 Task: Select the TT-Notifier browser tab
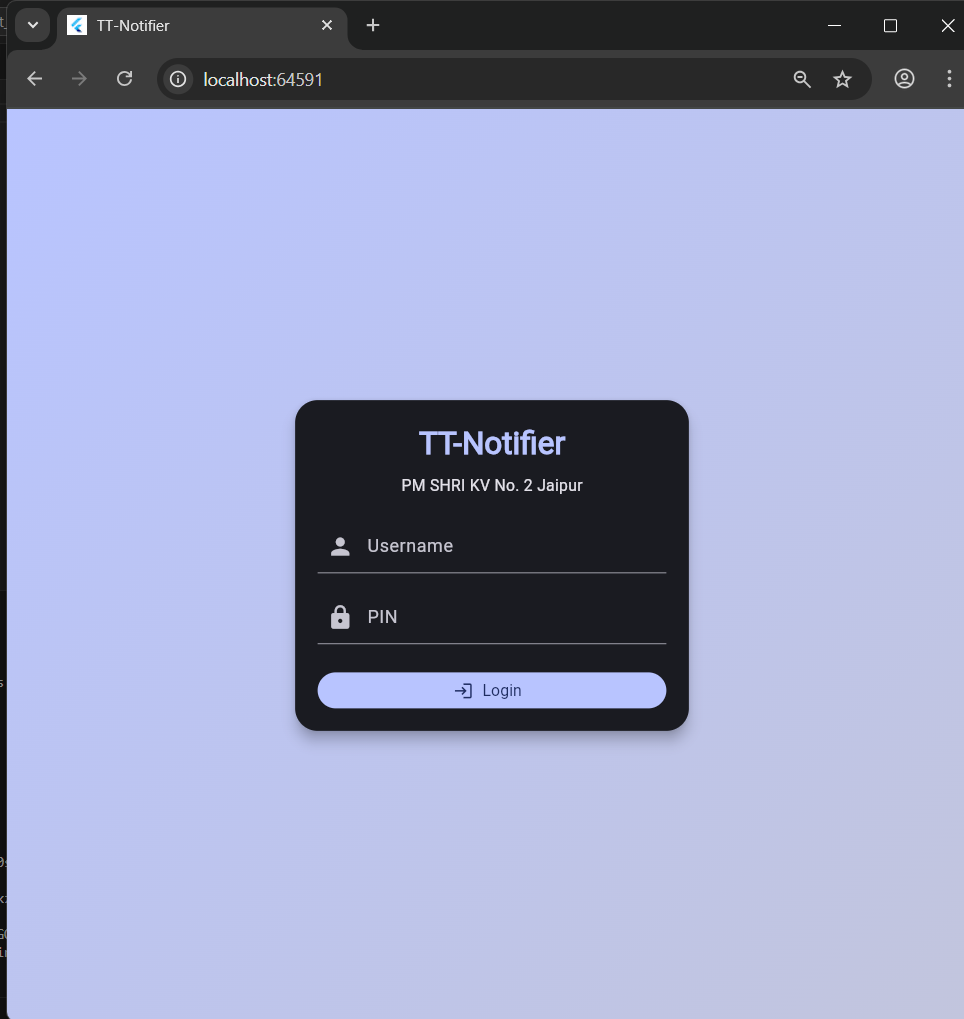(x=190, y=26)
